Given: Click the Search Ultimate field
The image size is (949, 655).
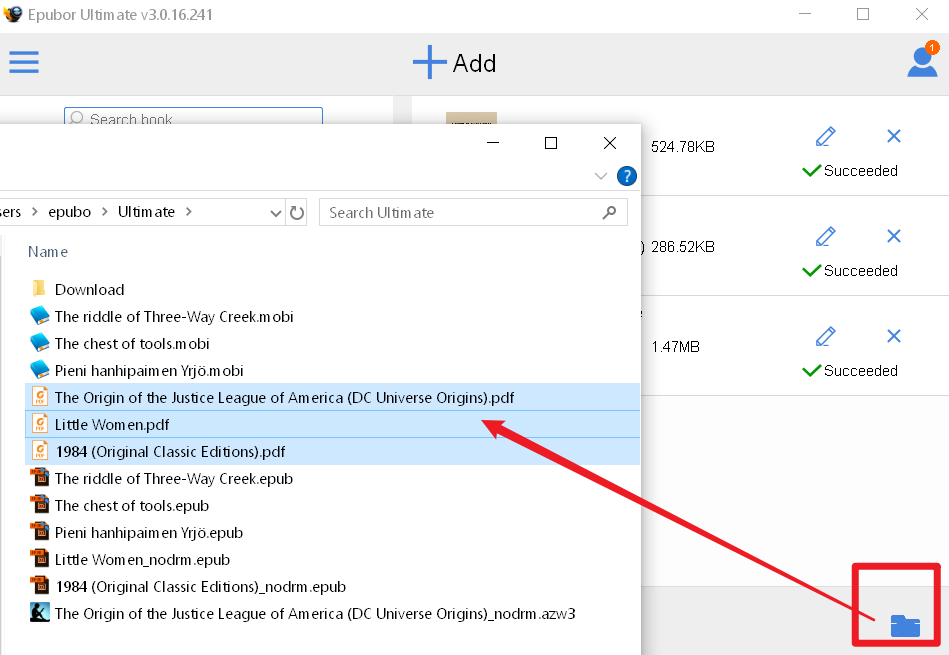Looking at the screenshot, I should pos(473,212).
